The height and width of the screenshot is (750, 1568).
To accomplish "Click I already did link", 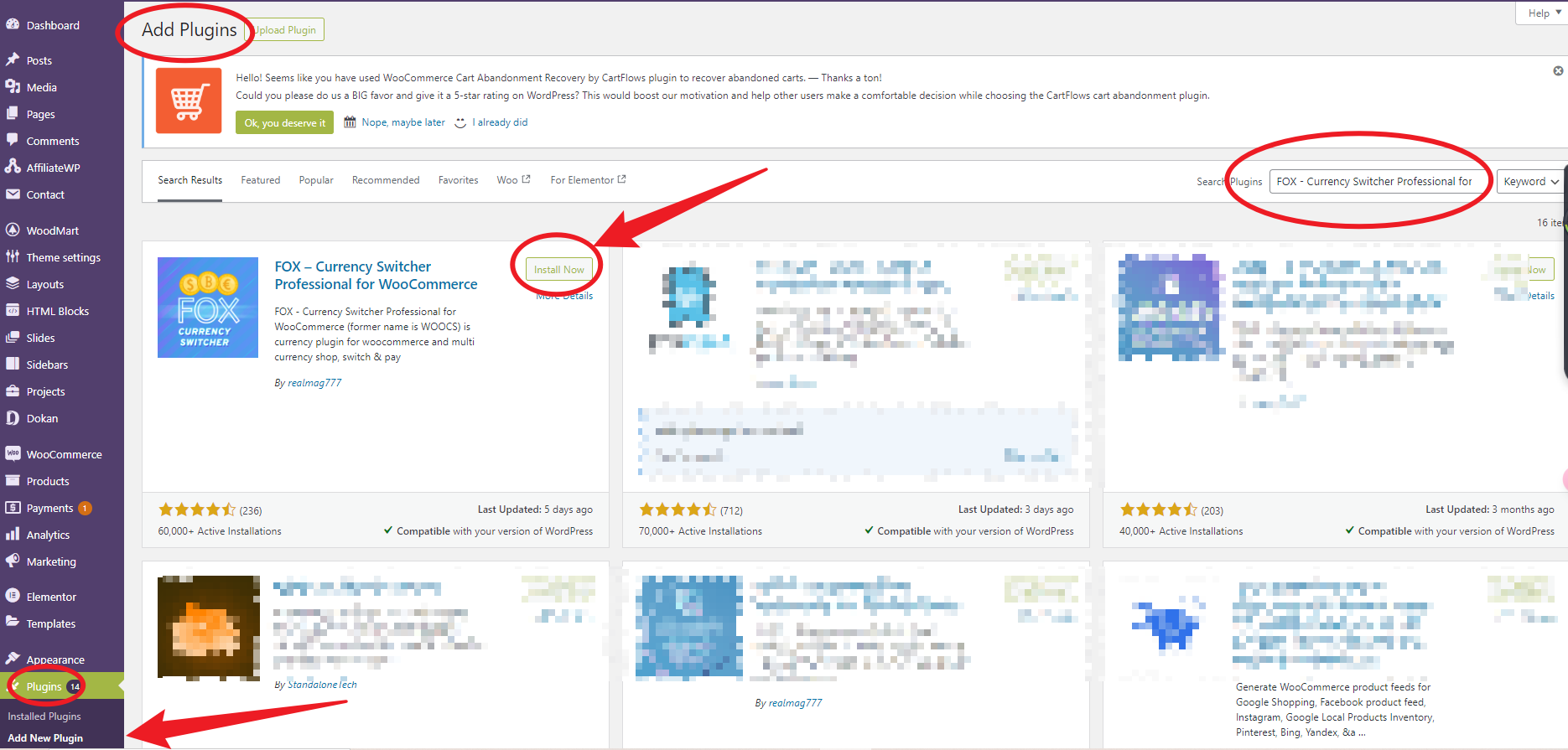I will pyautogui.click(x=500, y=122).
